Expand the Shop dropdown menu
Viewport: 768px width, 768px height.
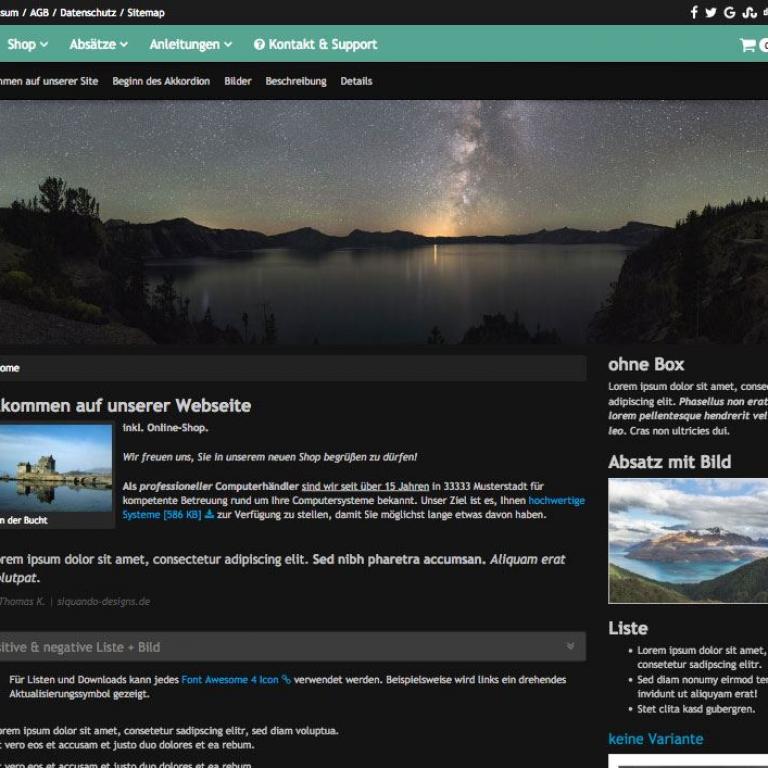(x=27, y=45)
